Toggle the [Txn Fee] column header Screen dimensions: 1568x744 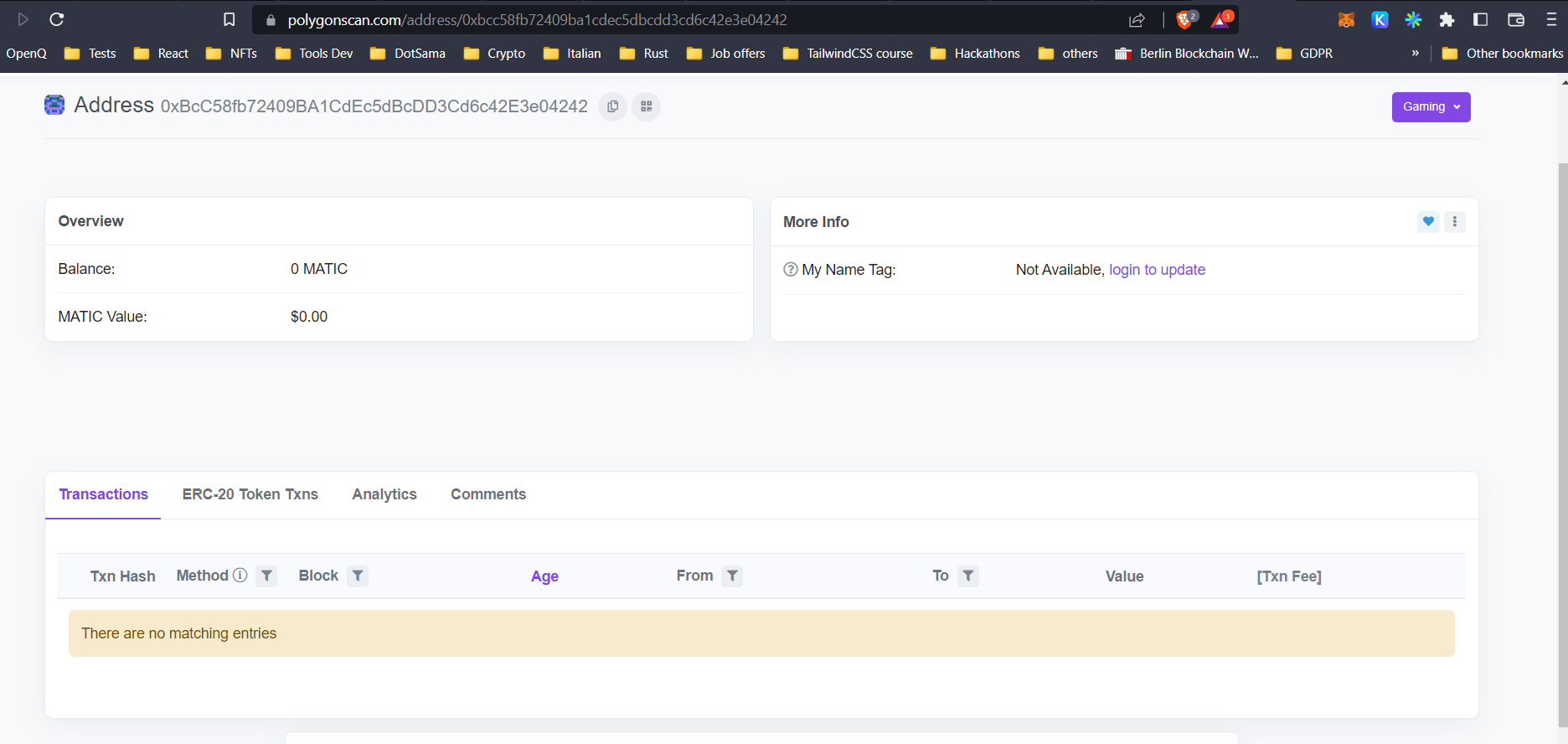coord(1288,576)
